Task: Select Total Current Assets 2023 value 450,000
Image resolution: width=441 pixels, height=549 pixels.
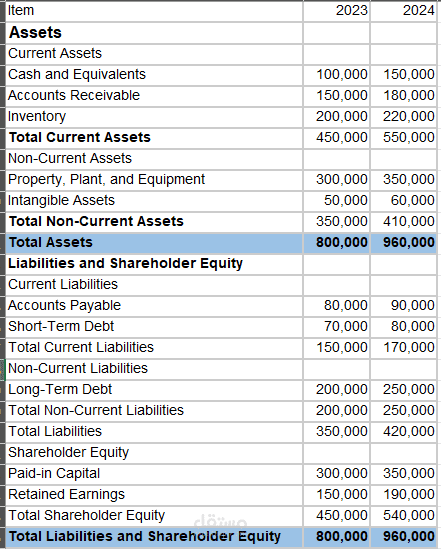Action: click(337, 138)
